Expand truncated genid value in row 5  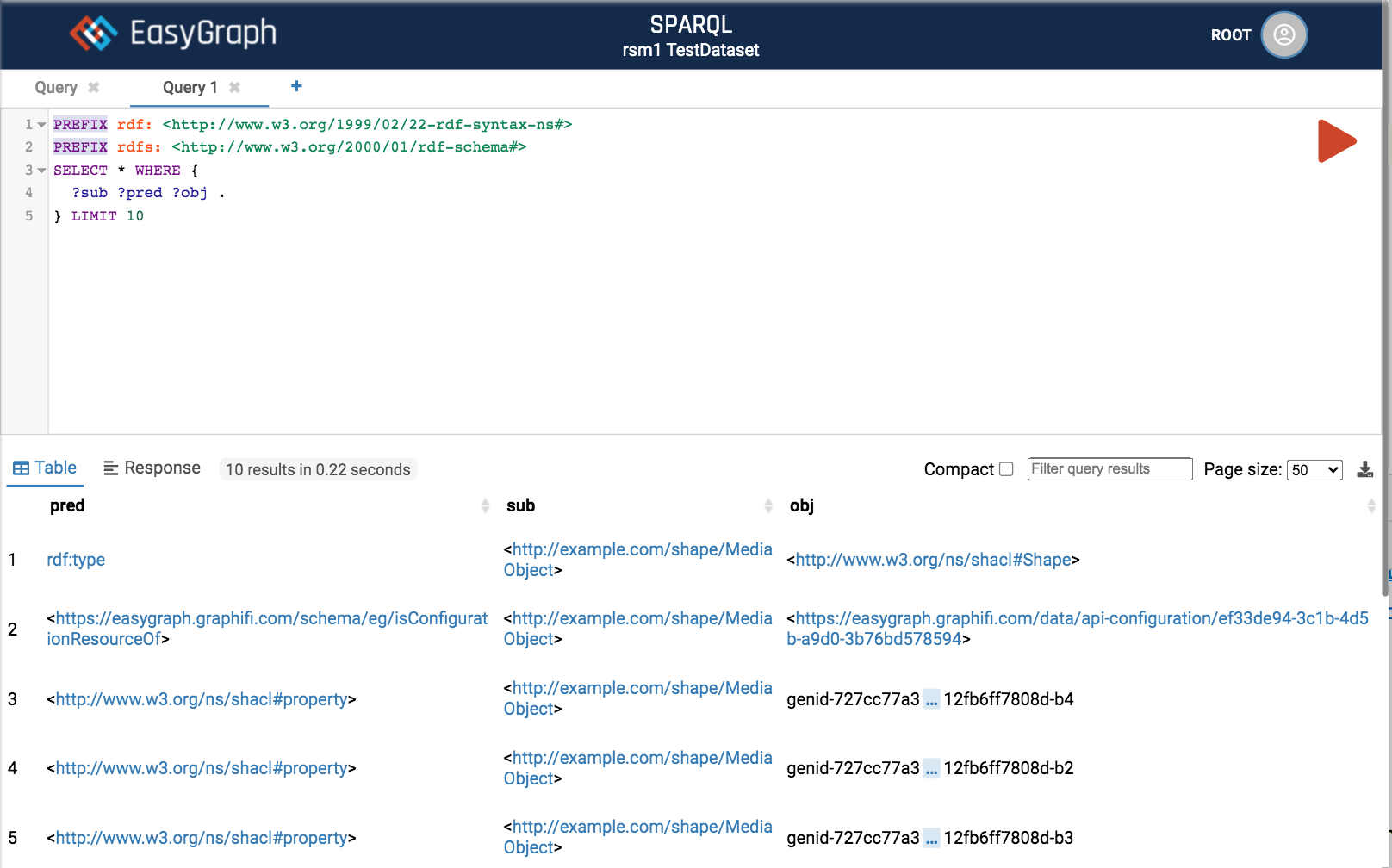pos(931,839)
